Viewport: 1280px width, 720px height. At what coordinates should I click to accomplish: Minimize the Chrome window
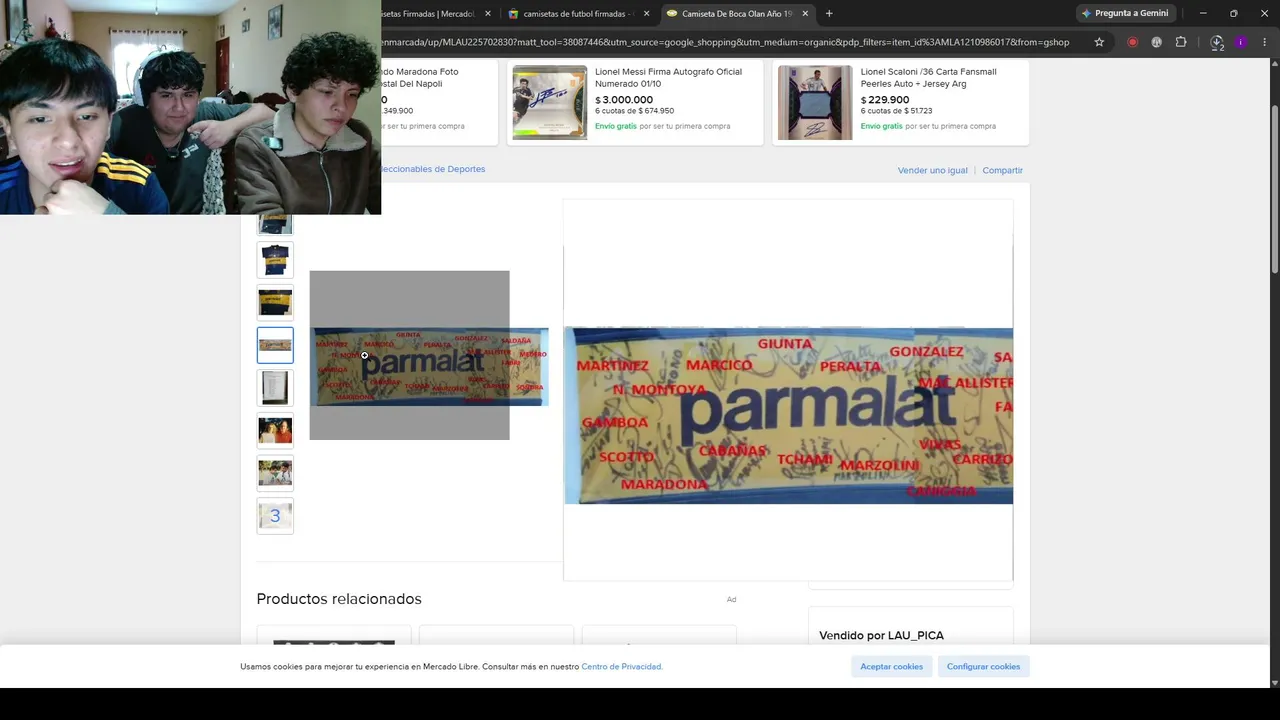click(x=1203, y=14)
